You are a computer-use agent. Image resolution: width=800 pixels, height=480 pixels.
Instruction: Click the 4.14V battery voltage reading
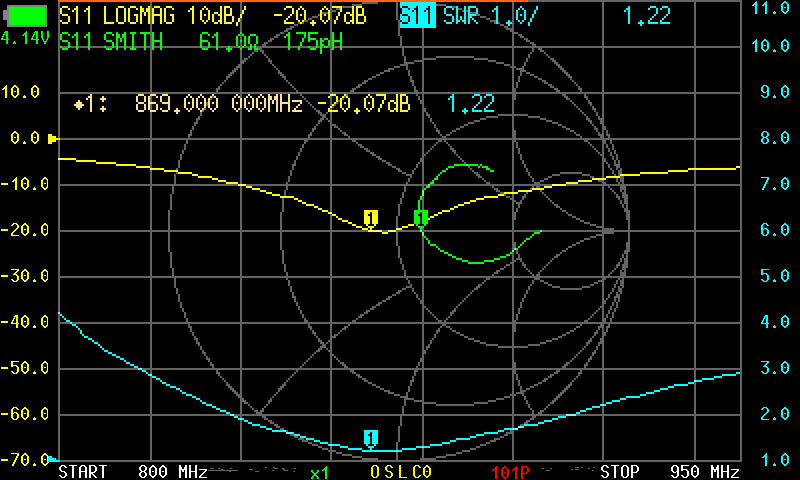click(25, 38)
